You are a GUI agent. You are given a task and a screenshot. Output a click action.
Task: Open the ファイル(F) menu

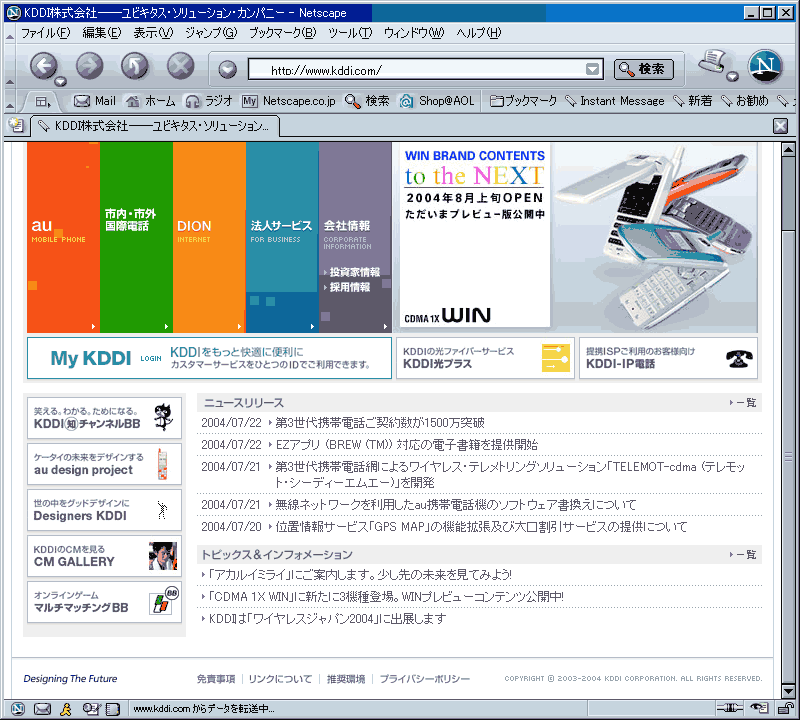[x=45, y=33]
